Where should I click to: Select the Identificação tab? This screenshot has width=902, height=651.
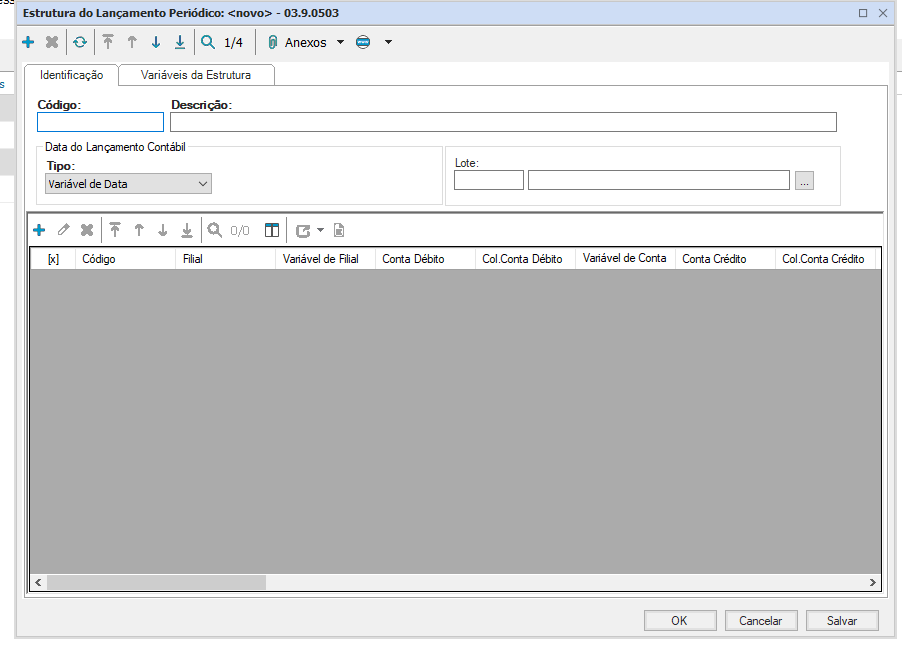pos(71,75)
